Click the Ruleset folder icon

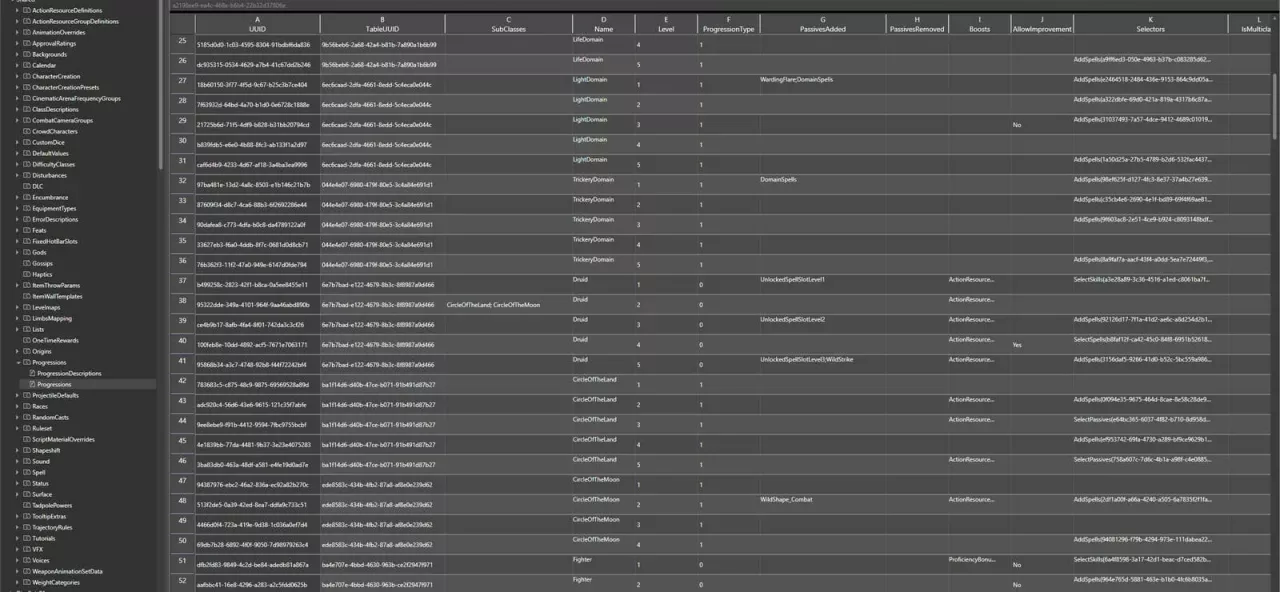[x=27, y=428]
